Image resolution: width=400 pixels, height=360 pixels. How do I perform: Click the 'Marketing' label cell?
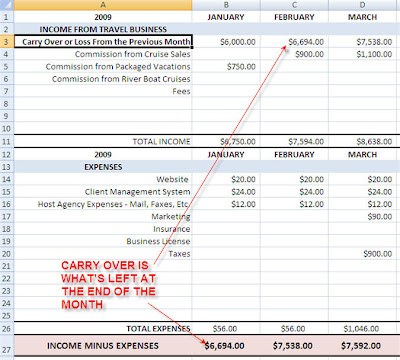(x=103, y=217)
